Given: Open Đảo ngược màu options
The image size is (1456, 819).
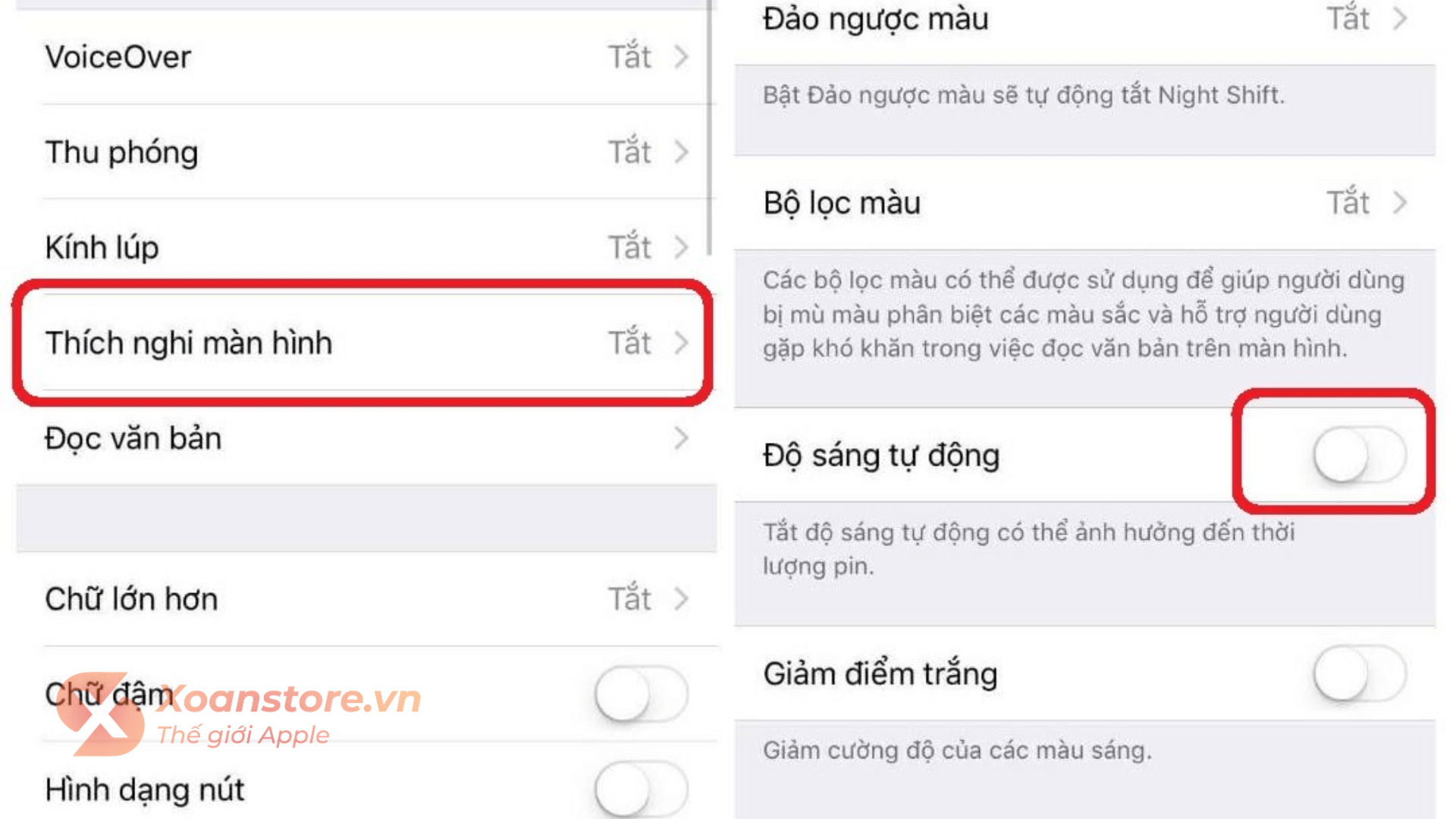Looking at the screenshot, I should coord(1085,23).
